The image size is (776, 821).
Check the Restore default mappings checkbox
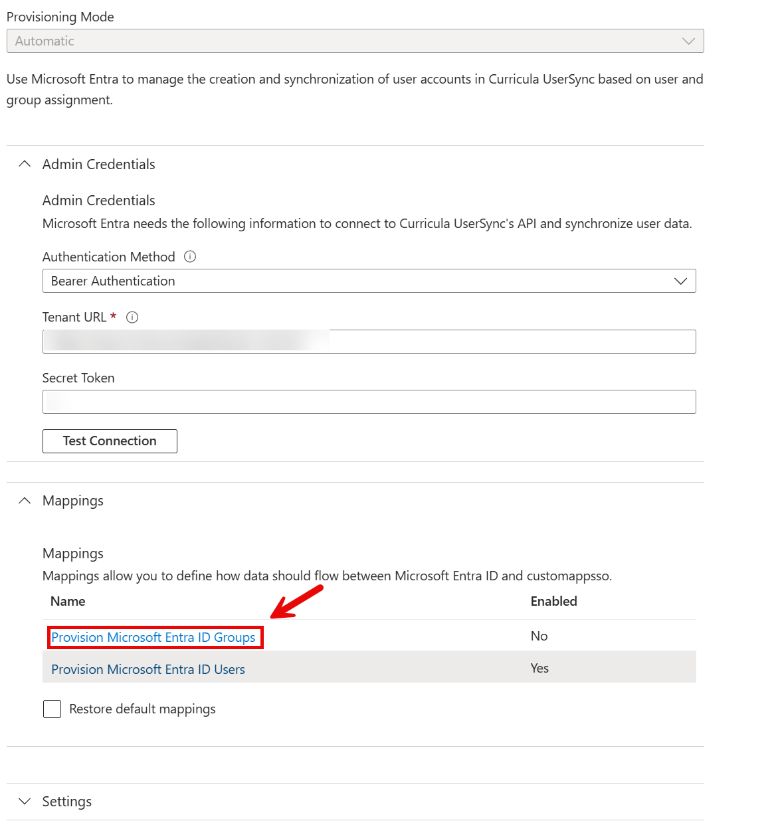51,708
